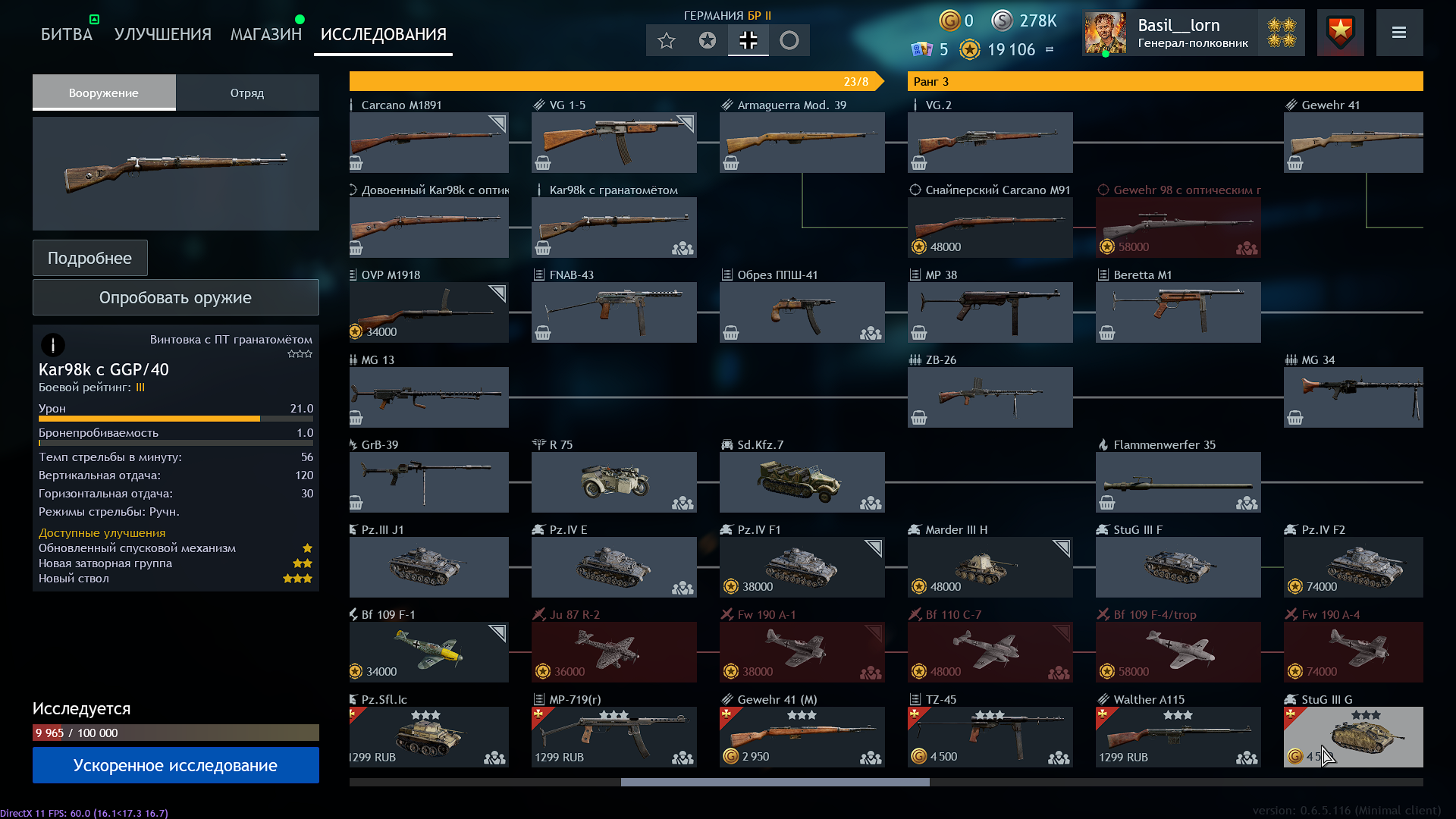Click the red star shield badge icon
Screen dimensions: 1456x819
(1340, 33)
